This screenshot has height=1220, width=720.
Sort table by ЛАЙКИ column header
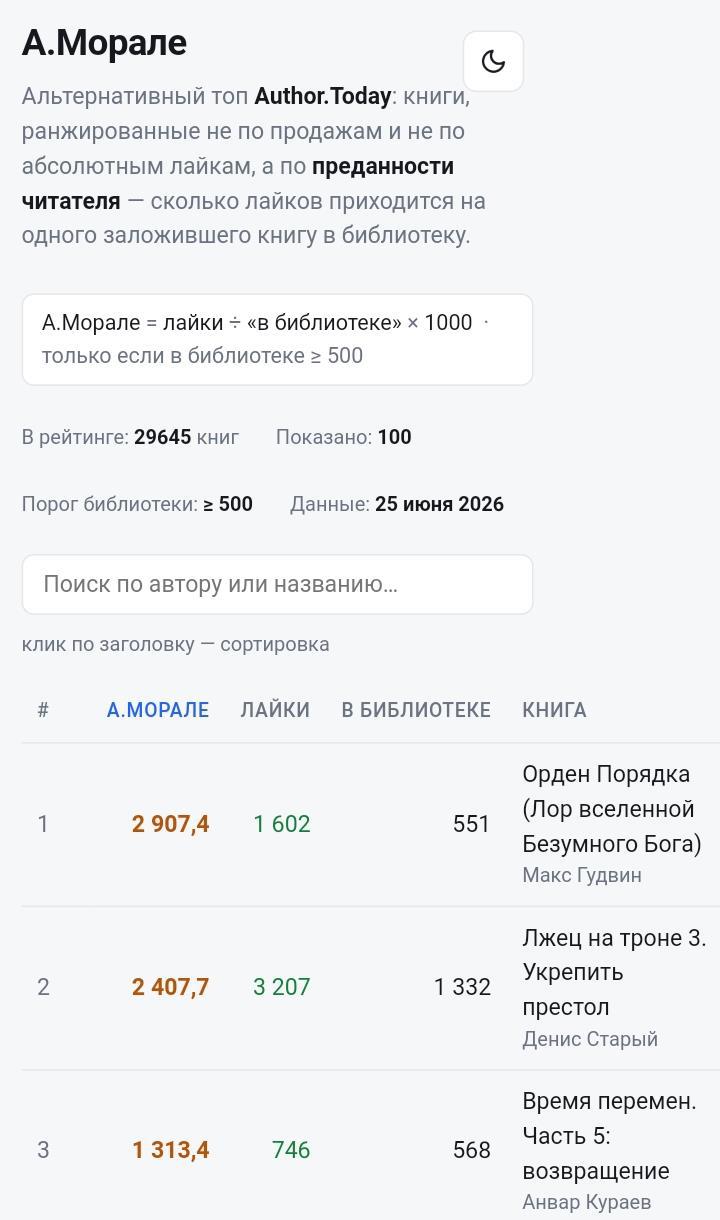(275, 710)
